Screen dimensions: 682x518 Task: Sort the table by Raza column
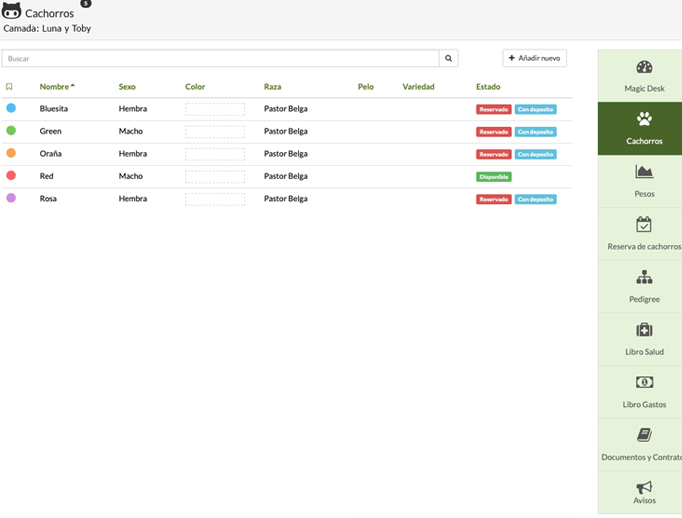[x=272, y=87]
